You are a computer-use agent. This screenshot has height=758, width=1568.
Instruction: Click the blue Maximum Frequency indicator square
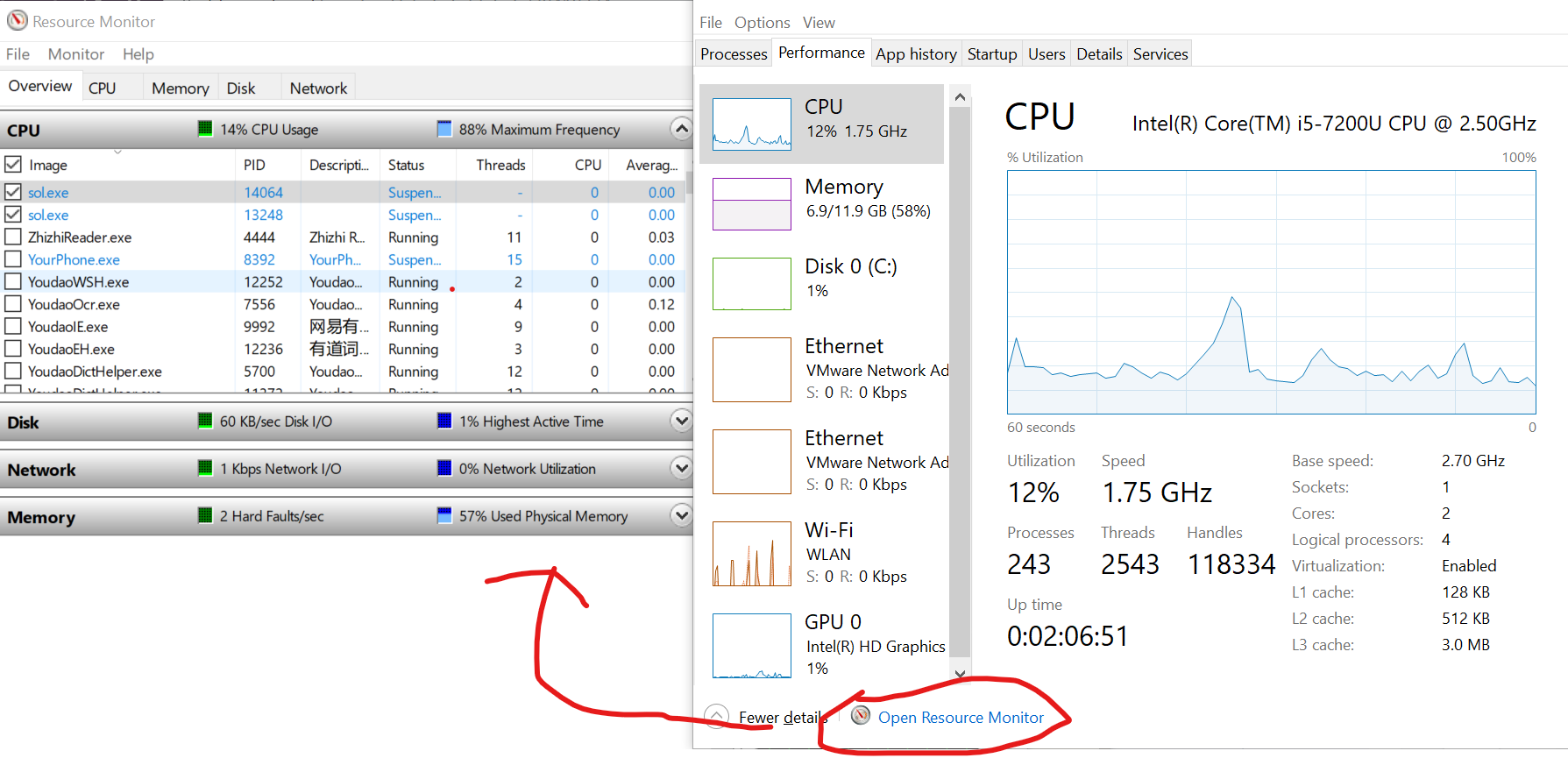444,129
